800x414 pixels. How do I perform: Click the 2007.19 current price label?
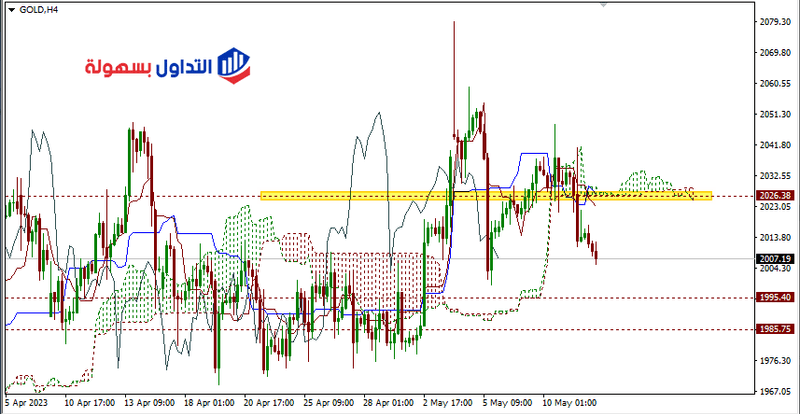coord(775,258)
